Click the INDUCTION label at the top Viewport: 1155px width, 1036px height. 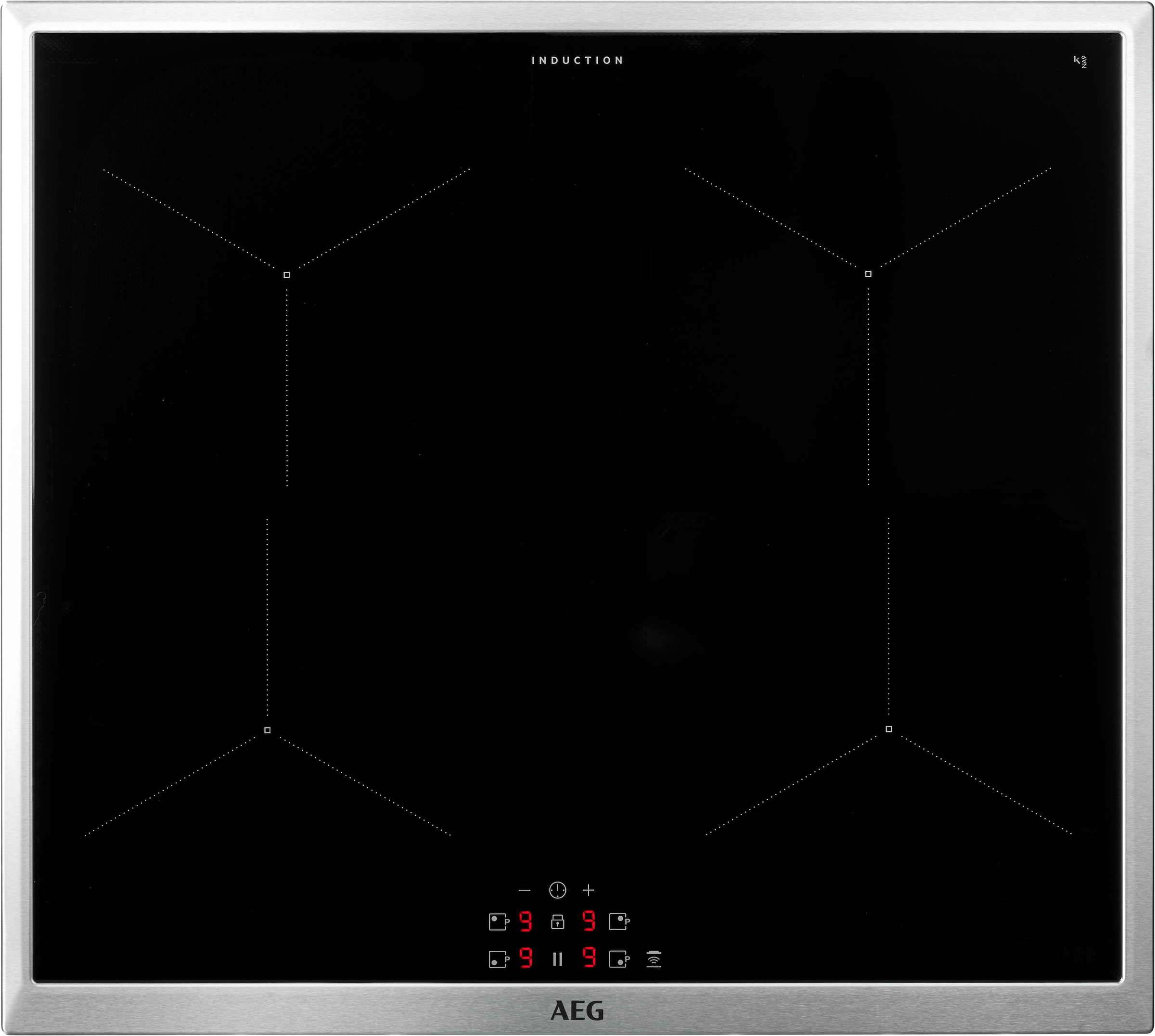(577, 60)
